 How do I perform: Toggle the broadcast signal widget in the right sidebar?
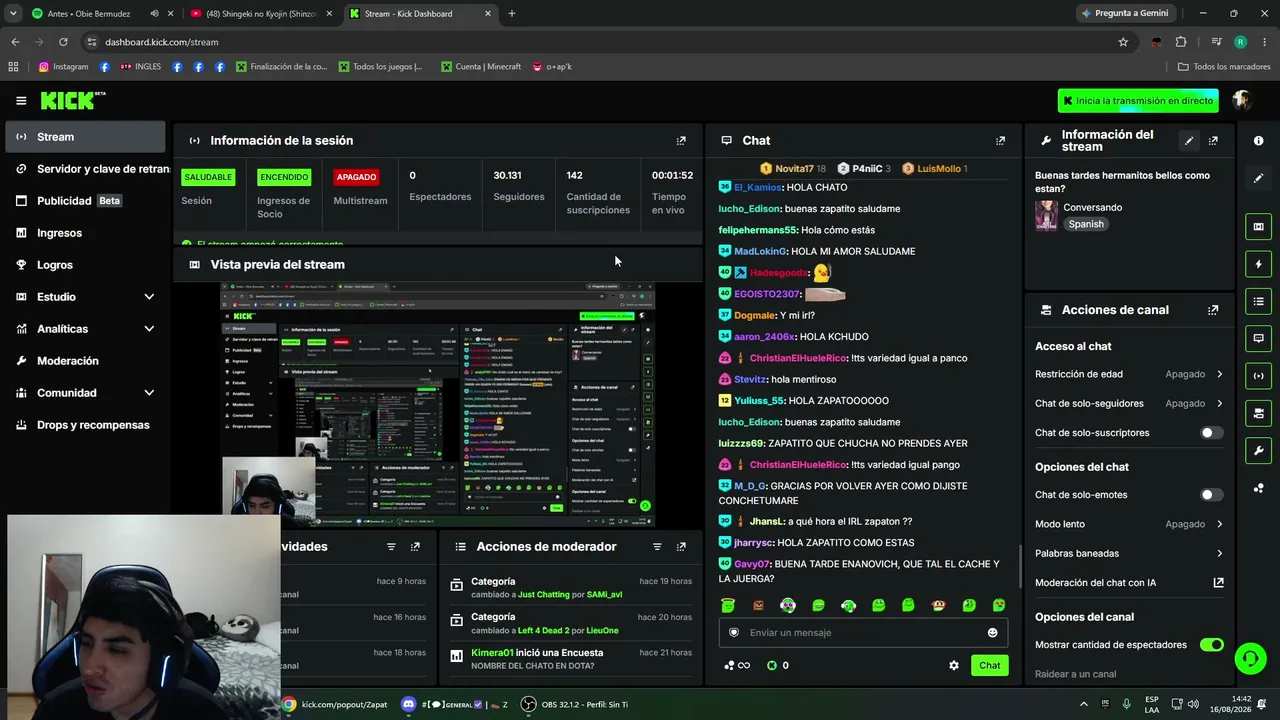(x=1259, y=376)
